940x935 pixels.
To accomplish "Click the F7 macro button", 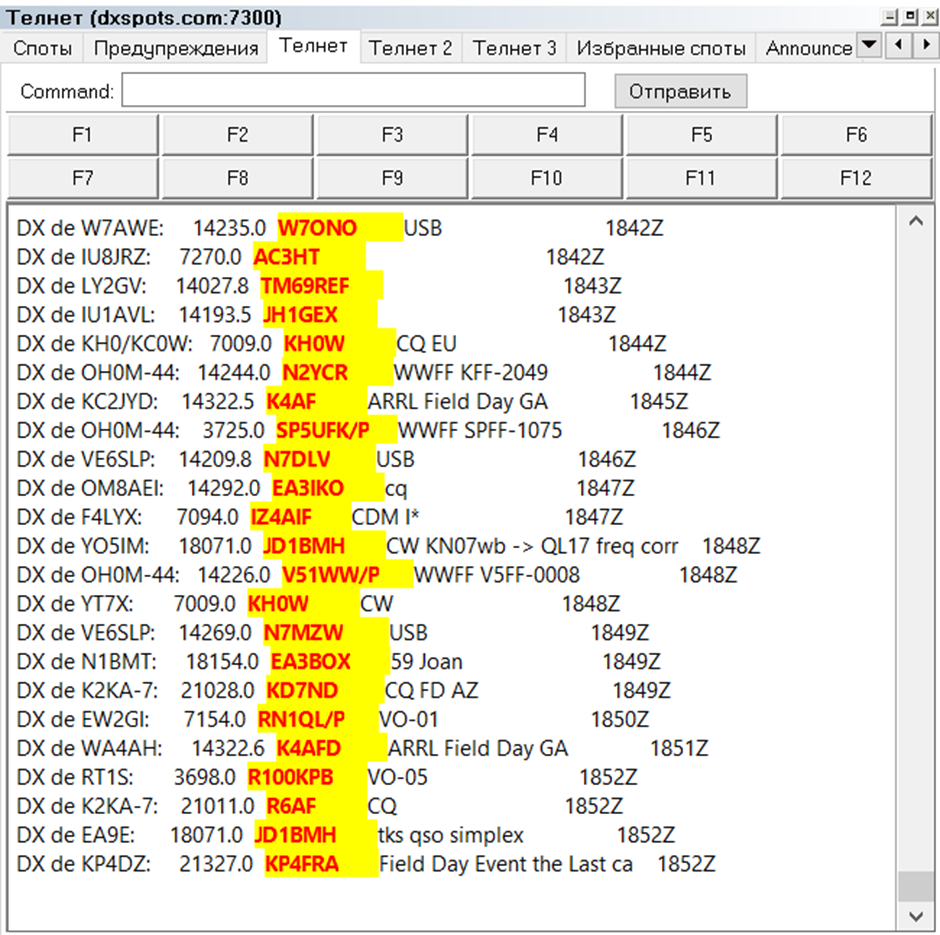I will (83, 178).
